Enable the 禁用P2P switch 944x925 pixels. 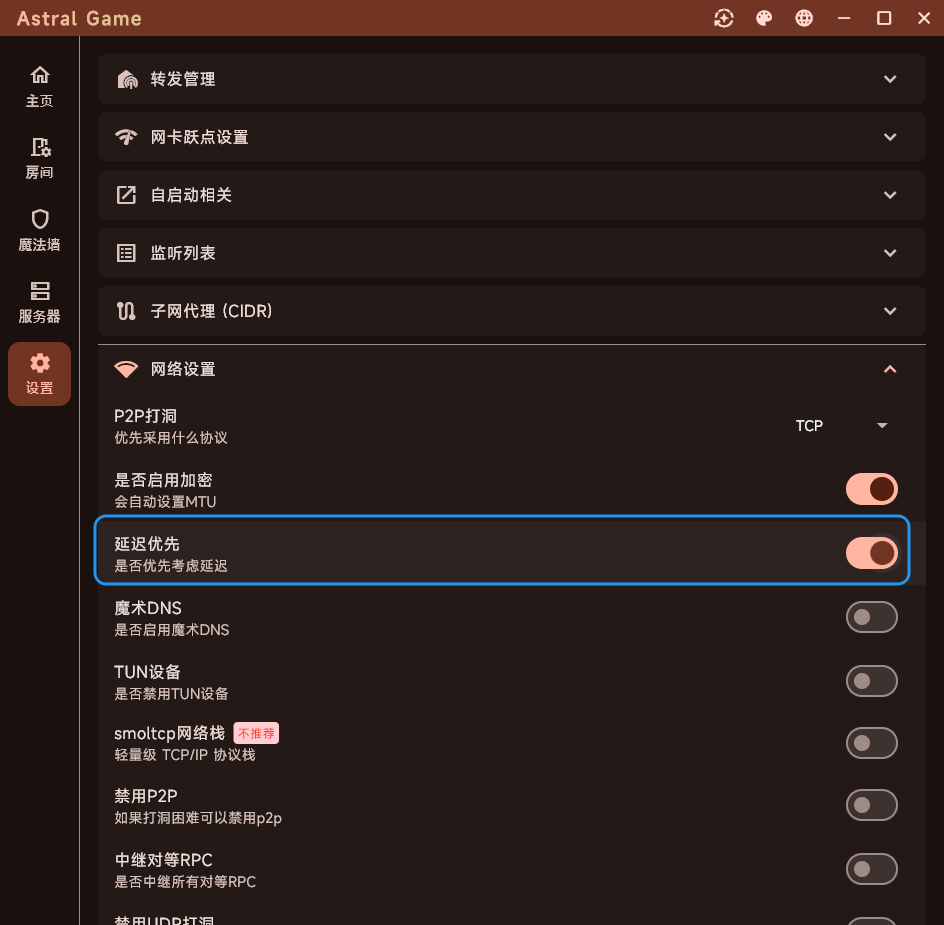871,805
